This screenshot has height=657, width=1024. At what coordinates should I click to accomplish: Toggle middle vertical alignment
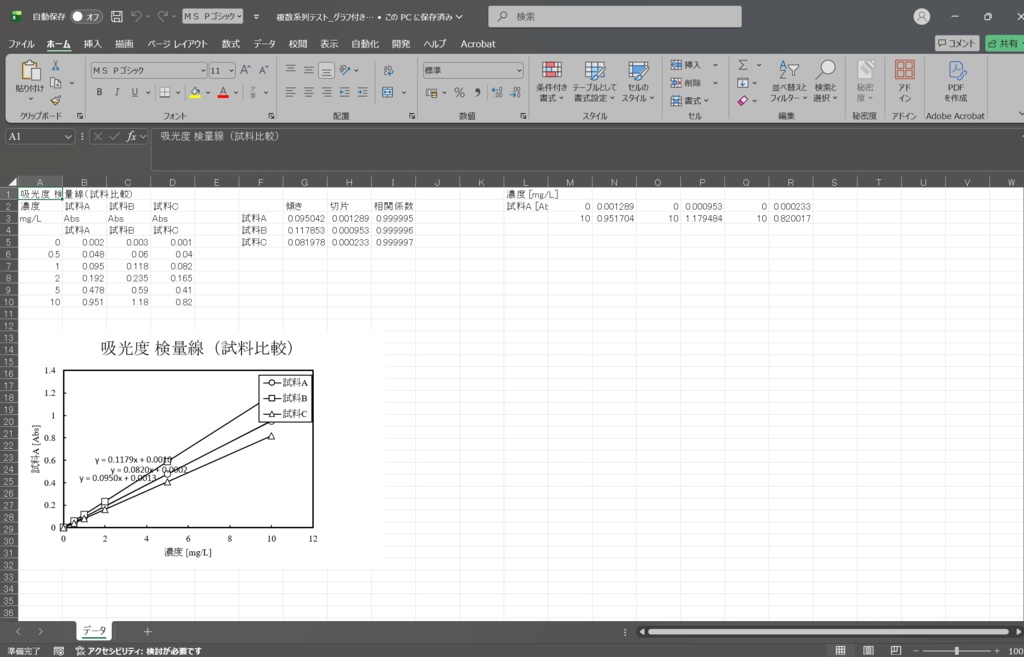[x=308, y=70]
